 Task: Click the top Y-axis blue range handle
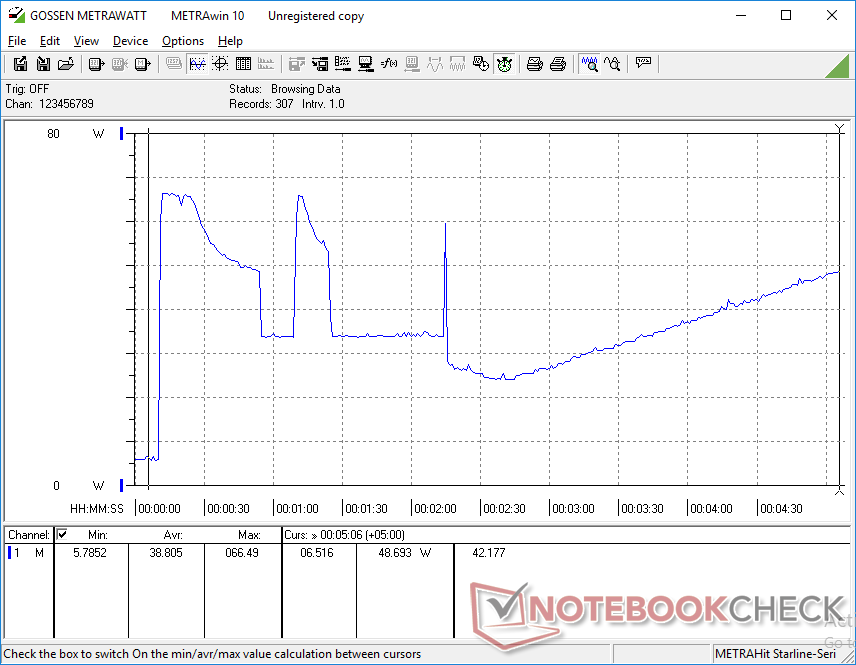click(122, 133)
